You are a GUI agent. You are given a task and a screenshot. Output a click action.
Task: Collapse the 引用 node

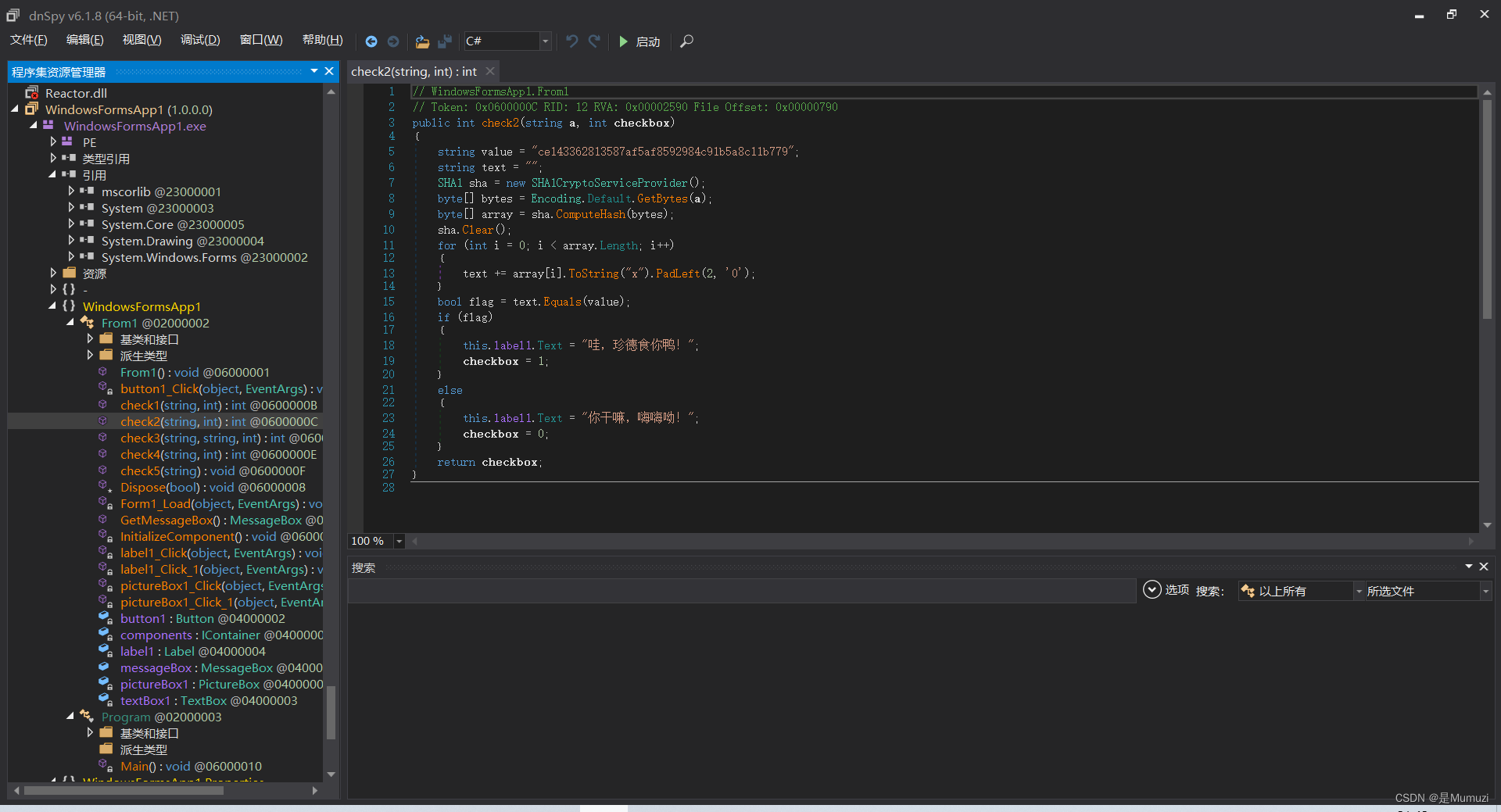point(52,175)
